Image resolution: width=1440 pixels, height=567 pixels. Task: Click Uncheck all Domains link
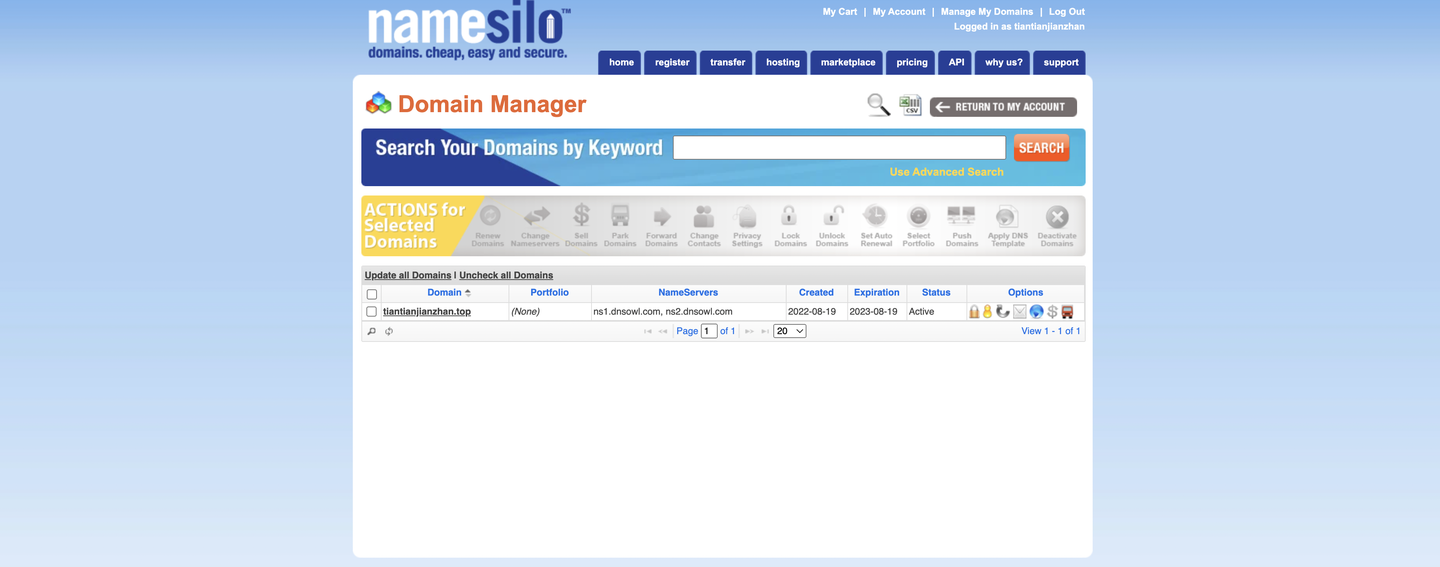click(x=506, y=275)
